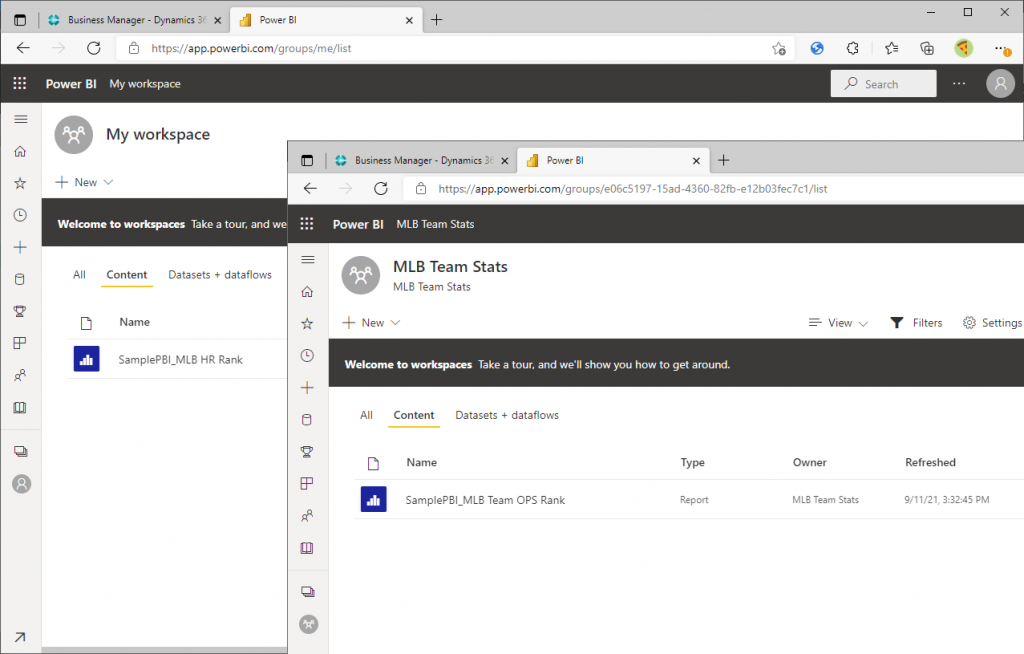Toggle hamburger navigation in MLB Team Stats window
The width and height of the screenshot is (1024, 654).
click(308, 259)
